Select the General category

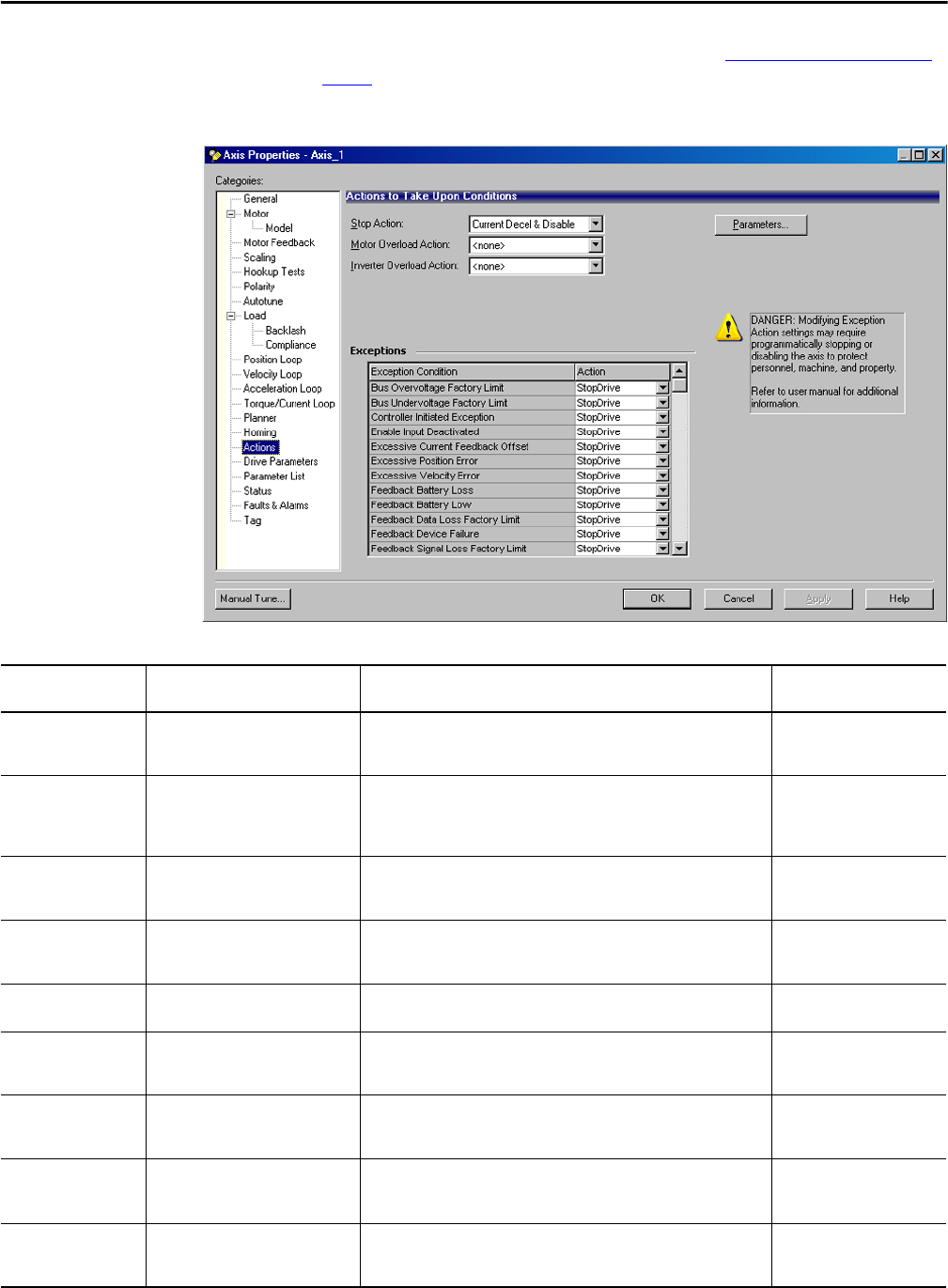[x=260, y=199]
